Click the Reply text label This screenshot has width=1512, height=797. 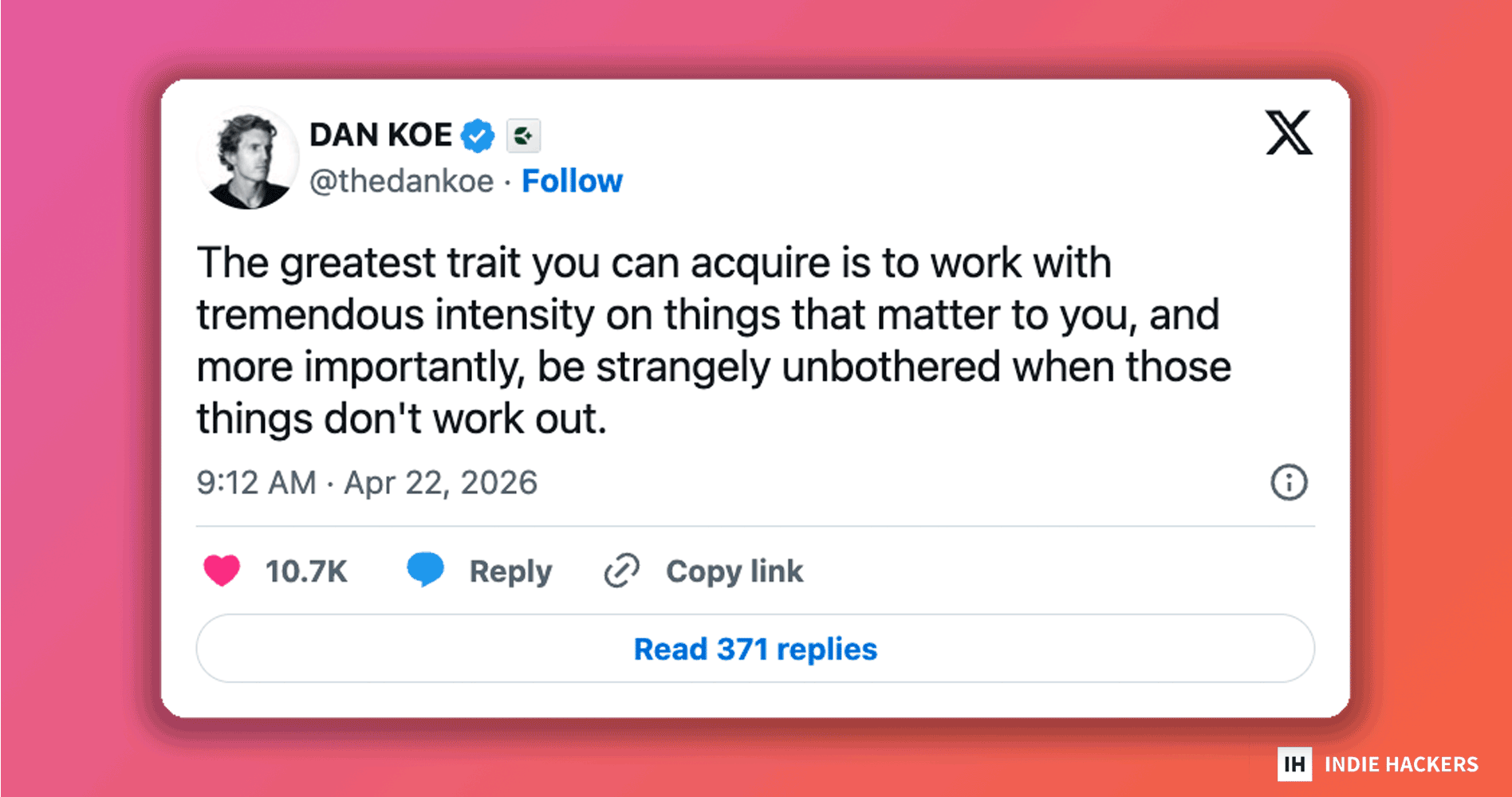(510, 571)
